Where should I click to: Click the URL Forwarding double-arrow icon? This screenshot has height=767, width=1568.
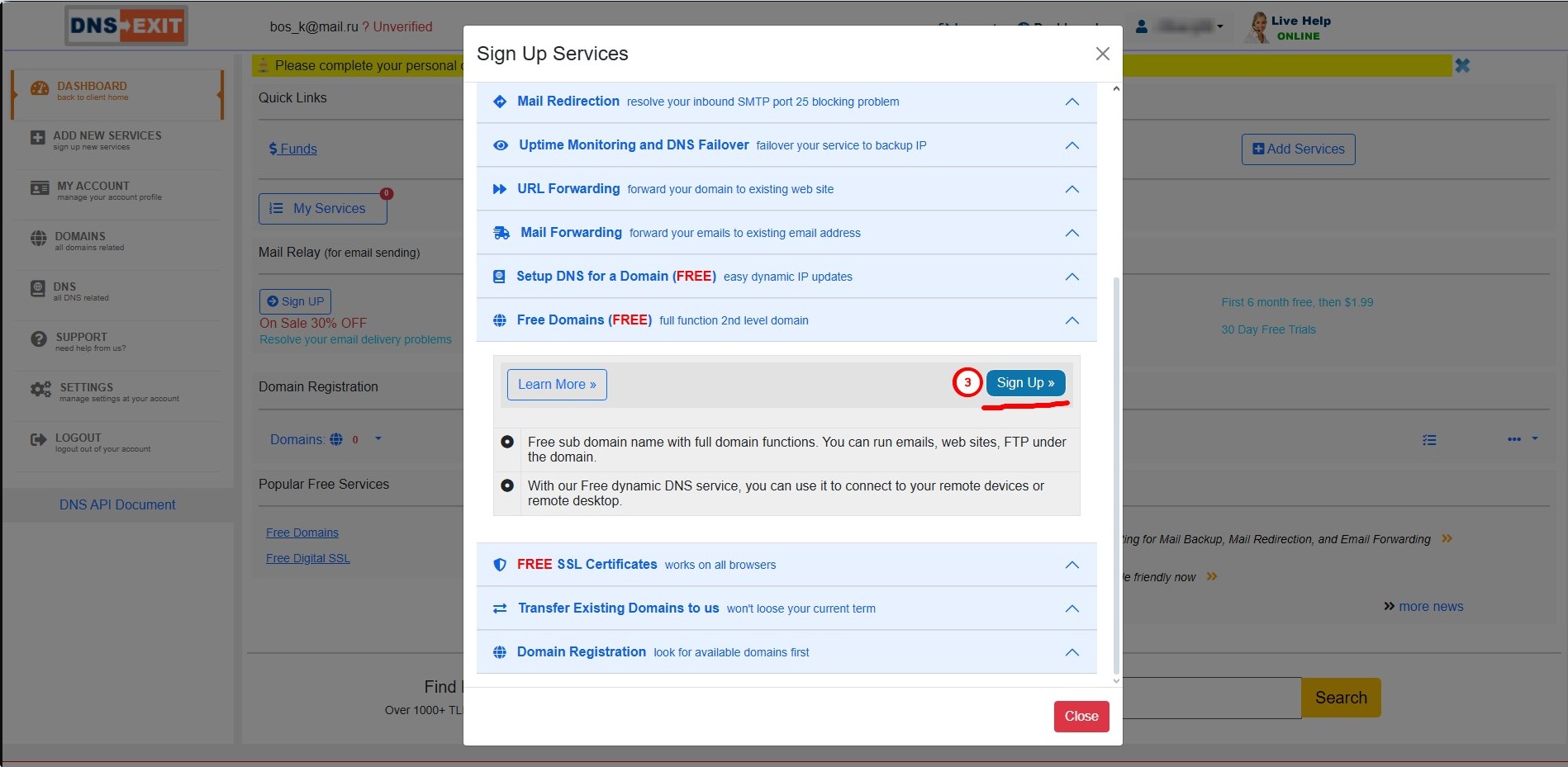[x=500, y=189]
